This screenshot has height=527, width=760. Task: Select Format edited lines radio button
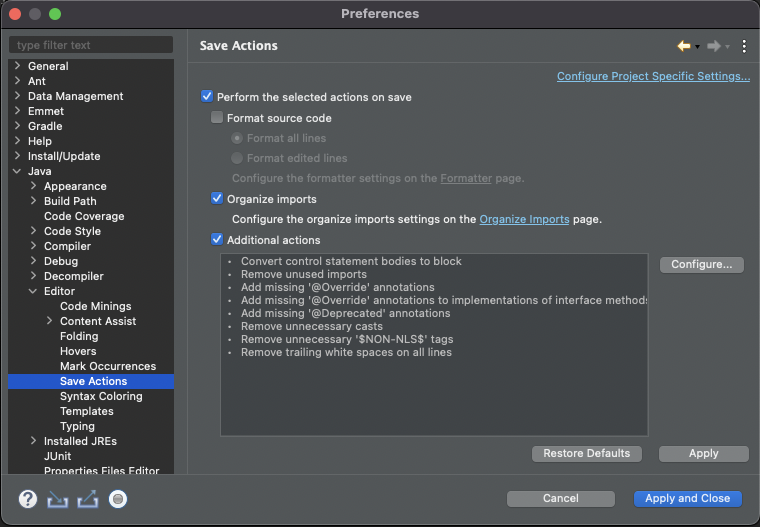pos(237,158)
